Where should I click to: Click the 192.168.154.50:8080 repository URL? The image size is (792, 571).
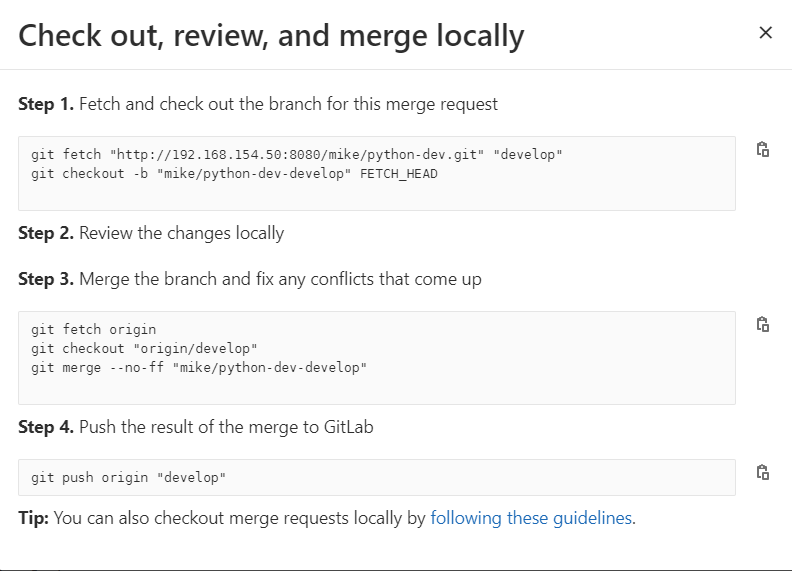[x=296, y=155]
